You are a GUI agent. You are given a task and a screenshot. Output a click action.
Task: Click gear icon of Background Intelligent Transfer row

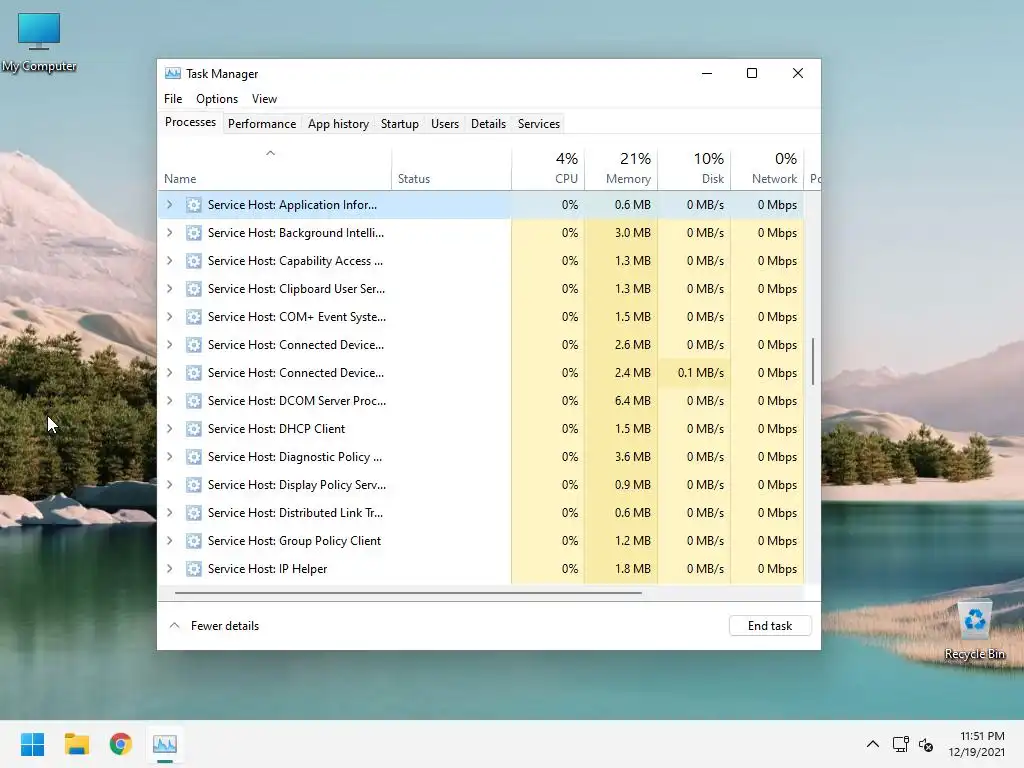click(193, 233)
